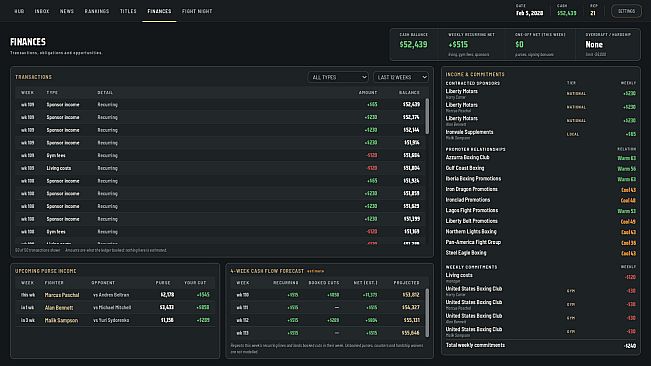Image resolution: width=651 pixels, height=366 pixels.
Task: Click opponent 'vs Andres Beltran'
Action: click(111, 295)
